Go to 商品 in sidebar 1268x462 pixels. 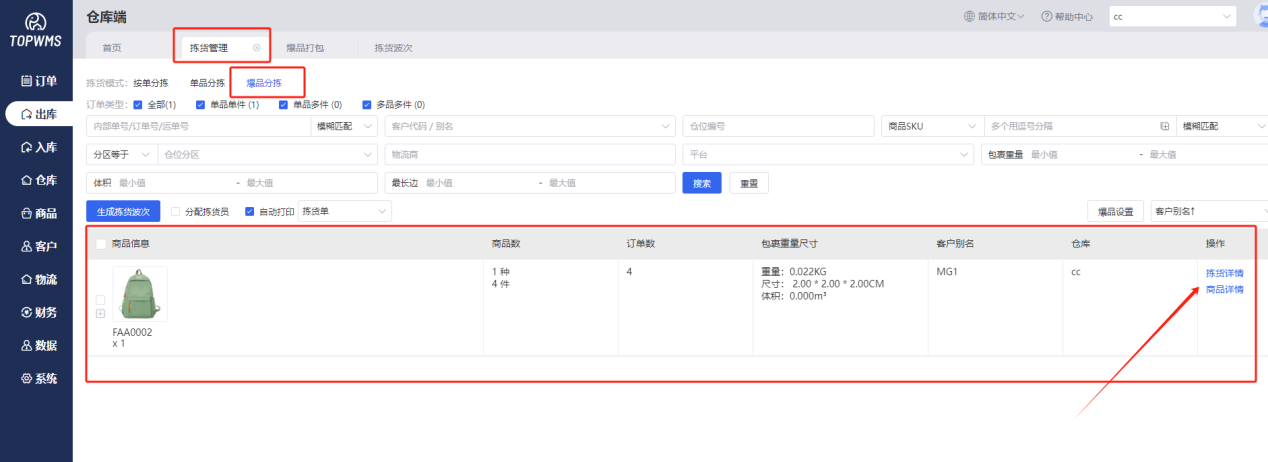point(26,213)
